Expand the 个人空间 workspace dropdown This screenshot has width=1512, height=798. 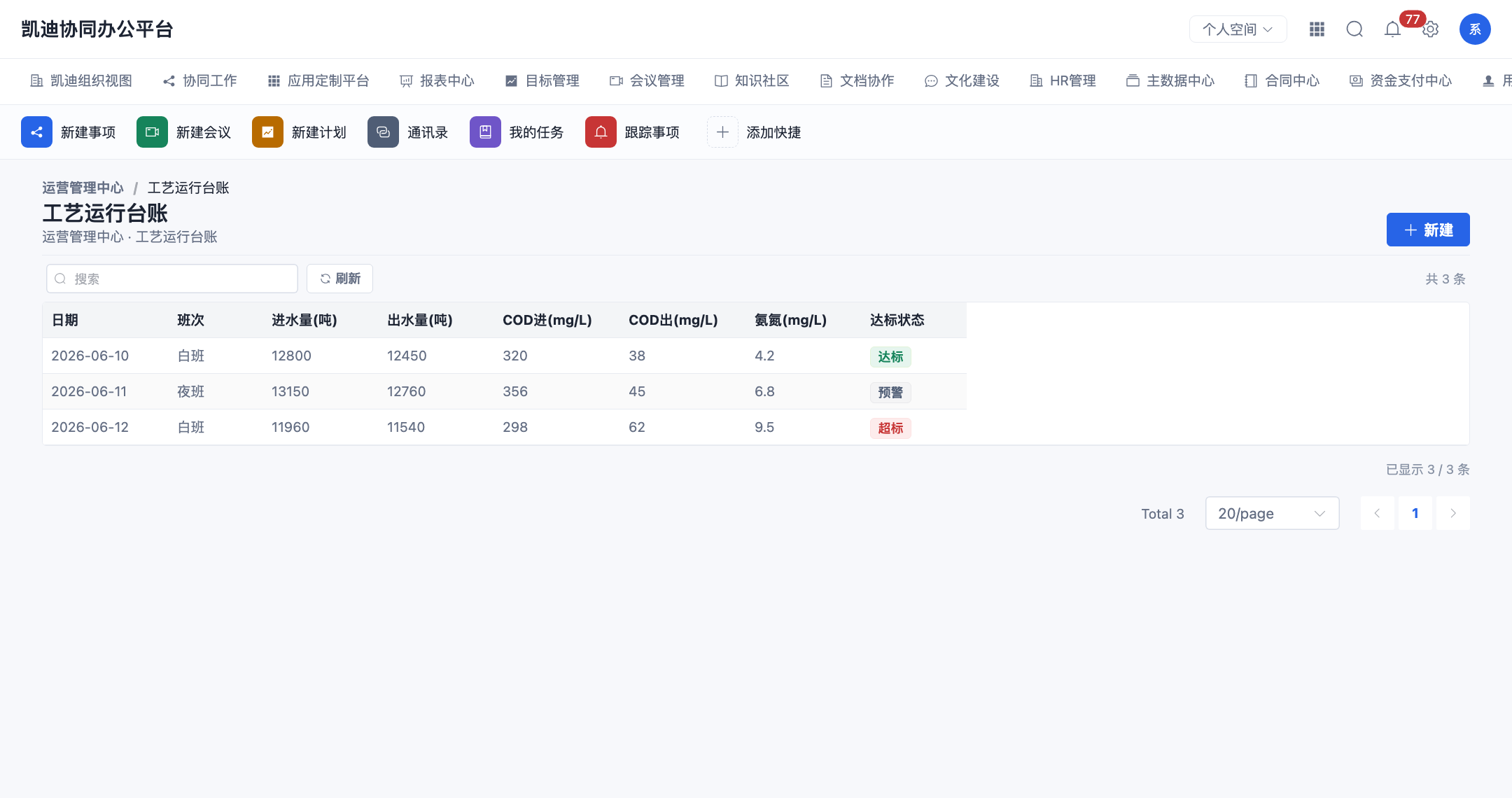[1238, 29]
